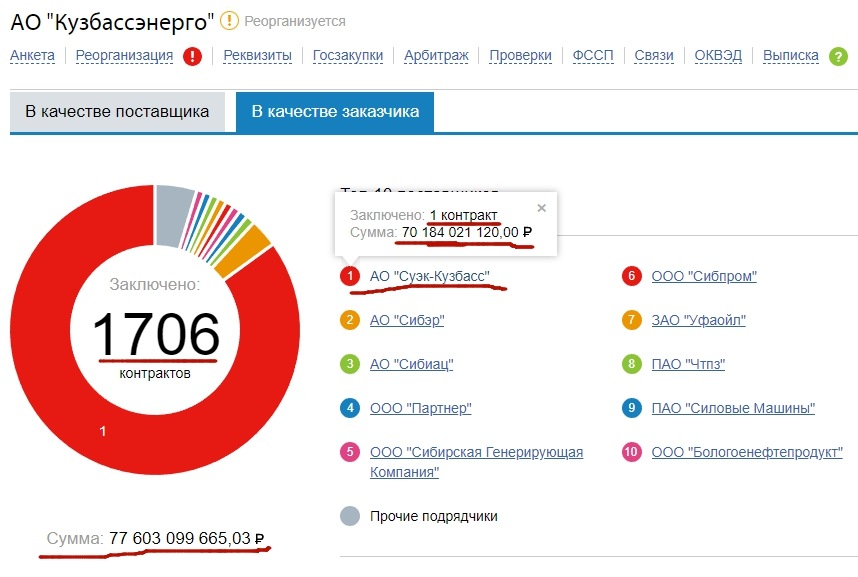Open the ОКВЭД section
The image size is (858, 577).
[x=718, y=55]
